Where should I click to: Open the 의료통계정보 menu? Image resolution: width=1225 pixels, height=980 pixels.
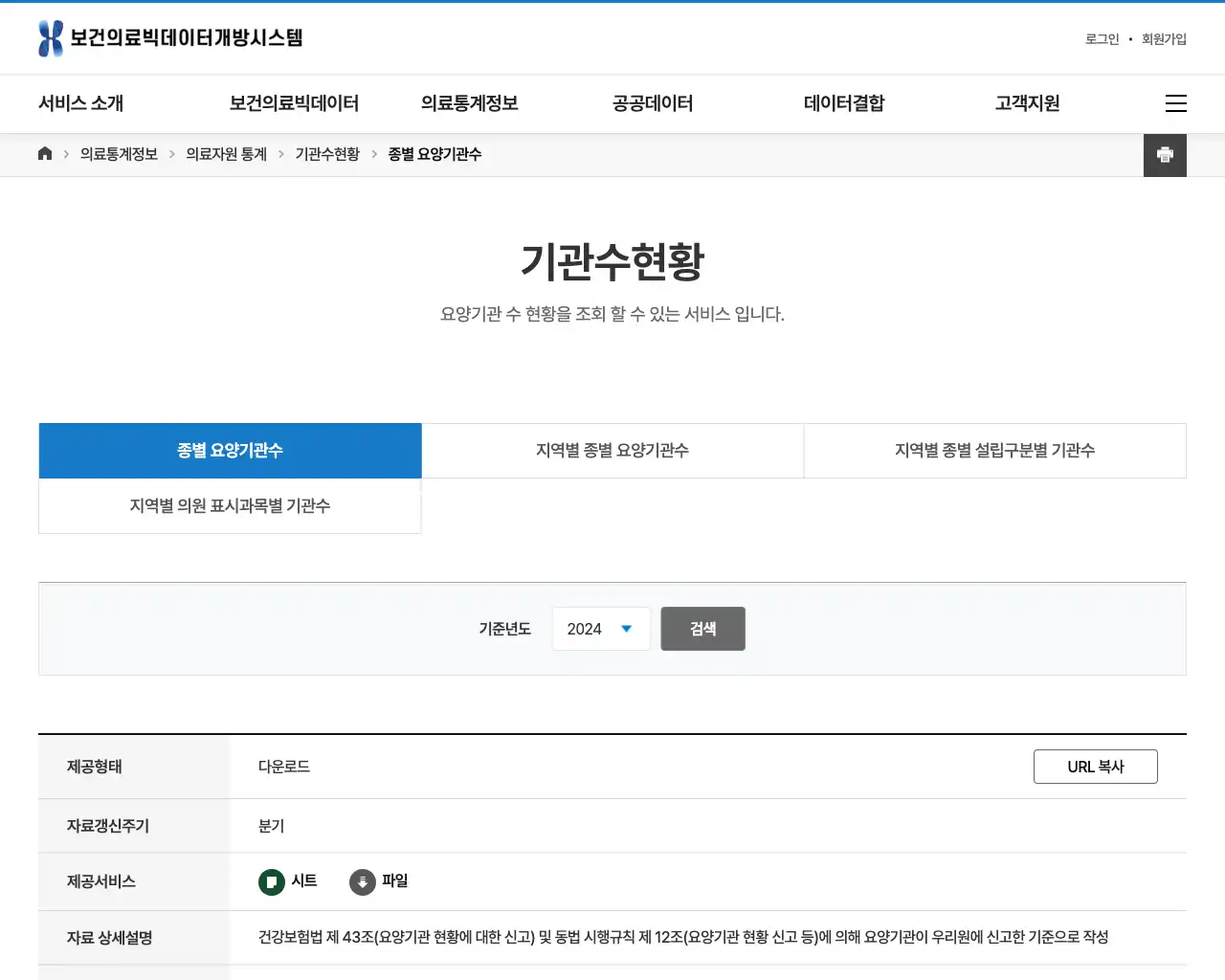(470, 103)
